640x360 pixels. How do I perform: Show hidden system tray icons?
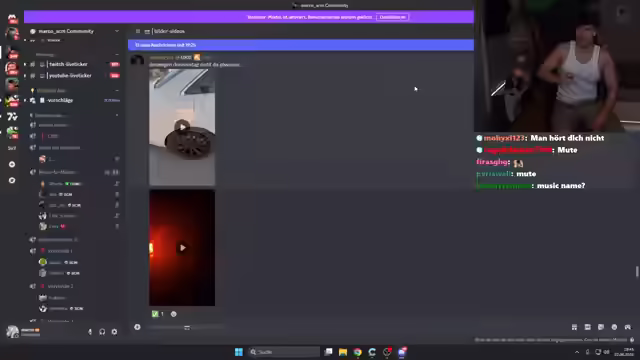click(577, 352)
